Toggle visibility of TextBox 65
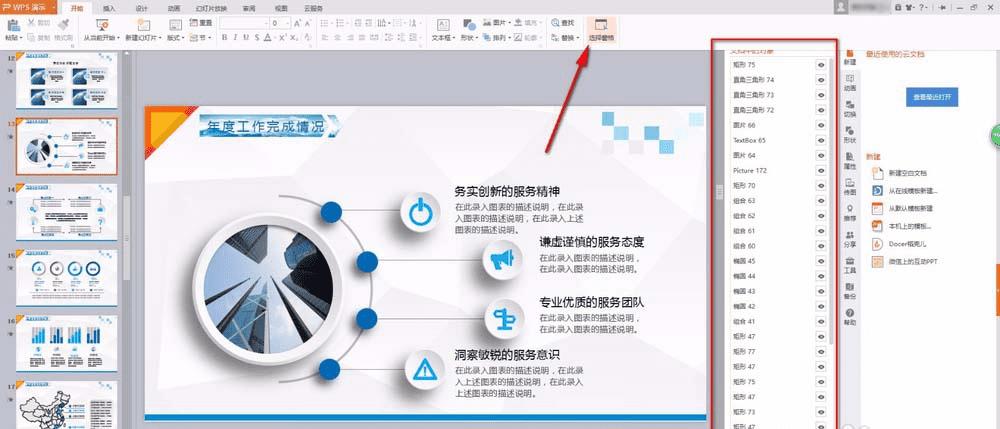The width and height of the screenshot is (1000, 429). pos(821,140)
